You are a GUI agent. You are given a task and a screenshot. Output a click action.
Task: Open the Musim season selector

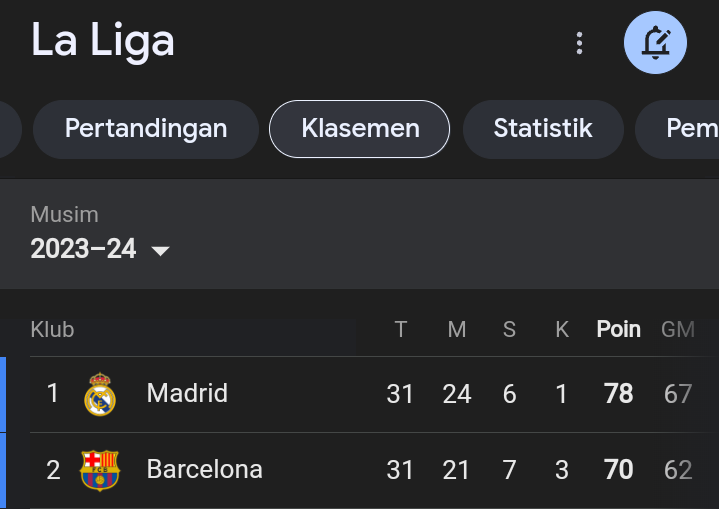click(x=100, y=234)
